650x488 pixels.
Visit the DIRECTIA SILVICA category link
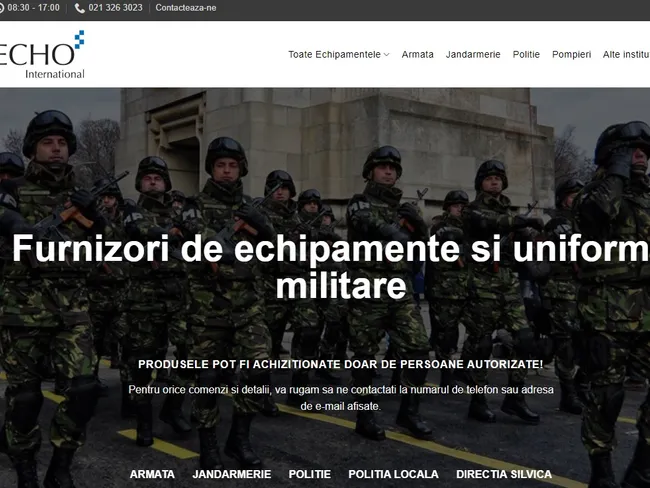tap(503, 474)
